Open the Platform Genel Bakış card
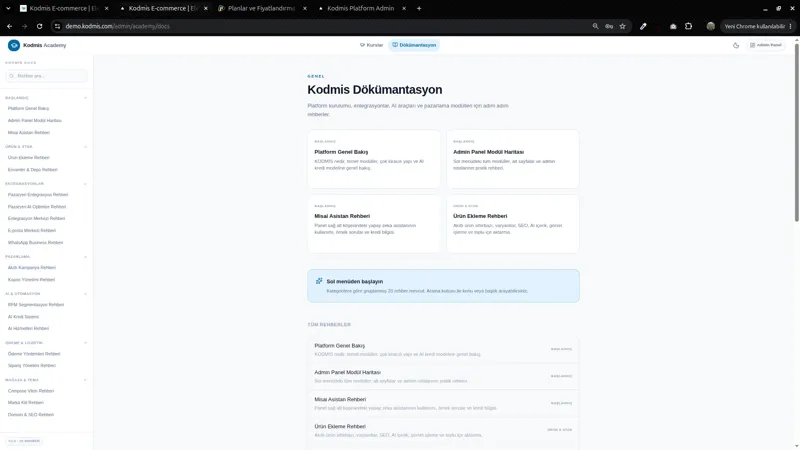This screenshot has height=450, width=800. (x=373, y=159)
